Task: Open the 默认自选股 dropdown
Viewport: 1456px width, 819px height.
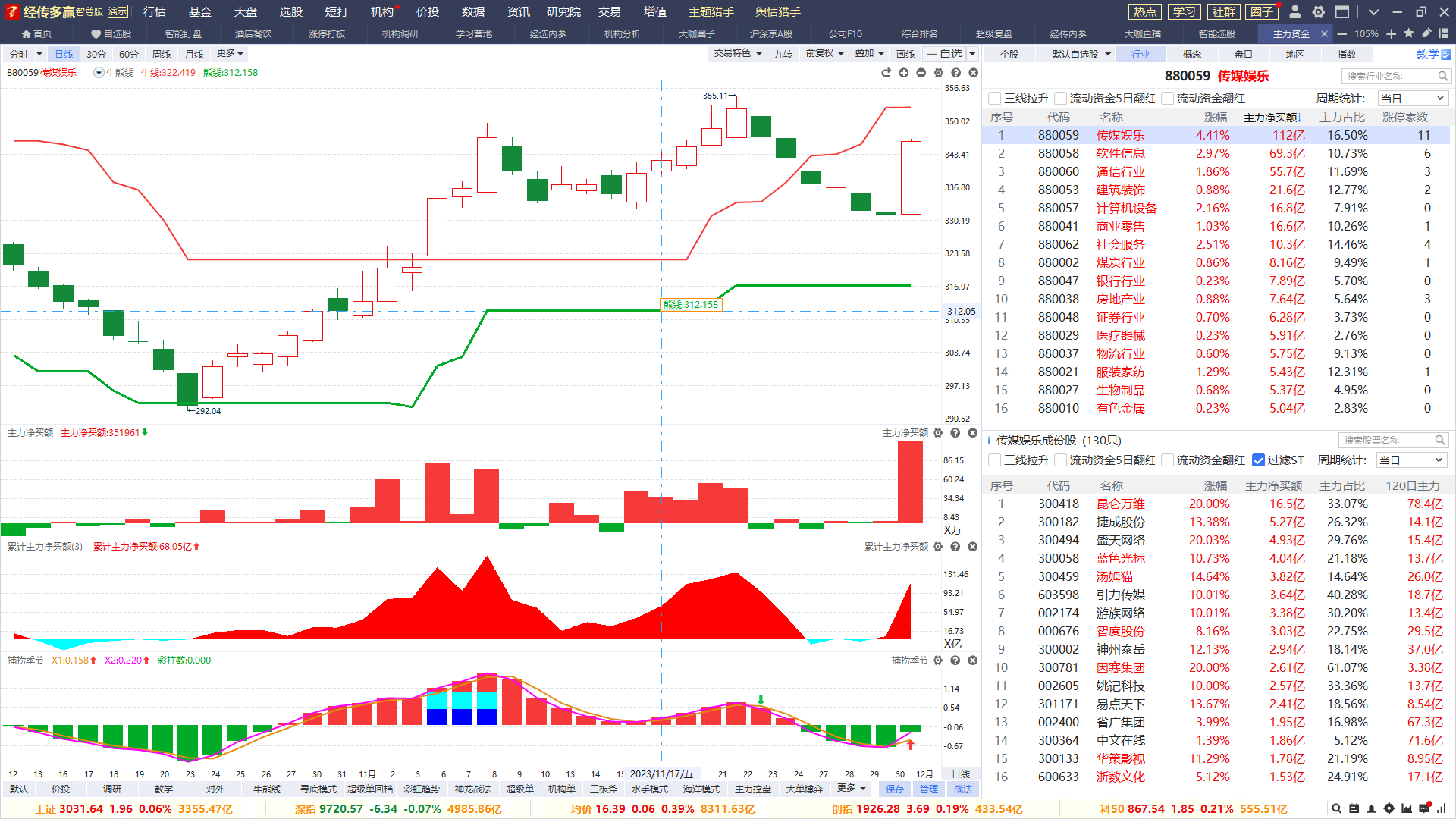Action: [x=1081, y=55]
